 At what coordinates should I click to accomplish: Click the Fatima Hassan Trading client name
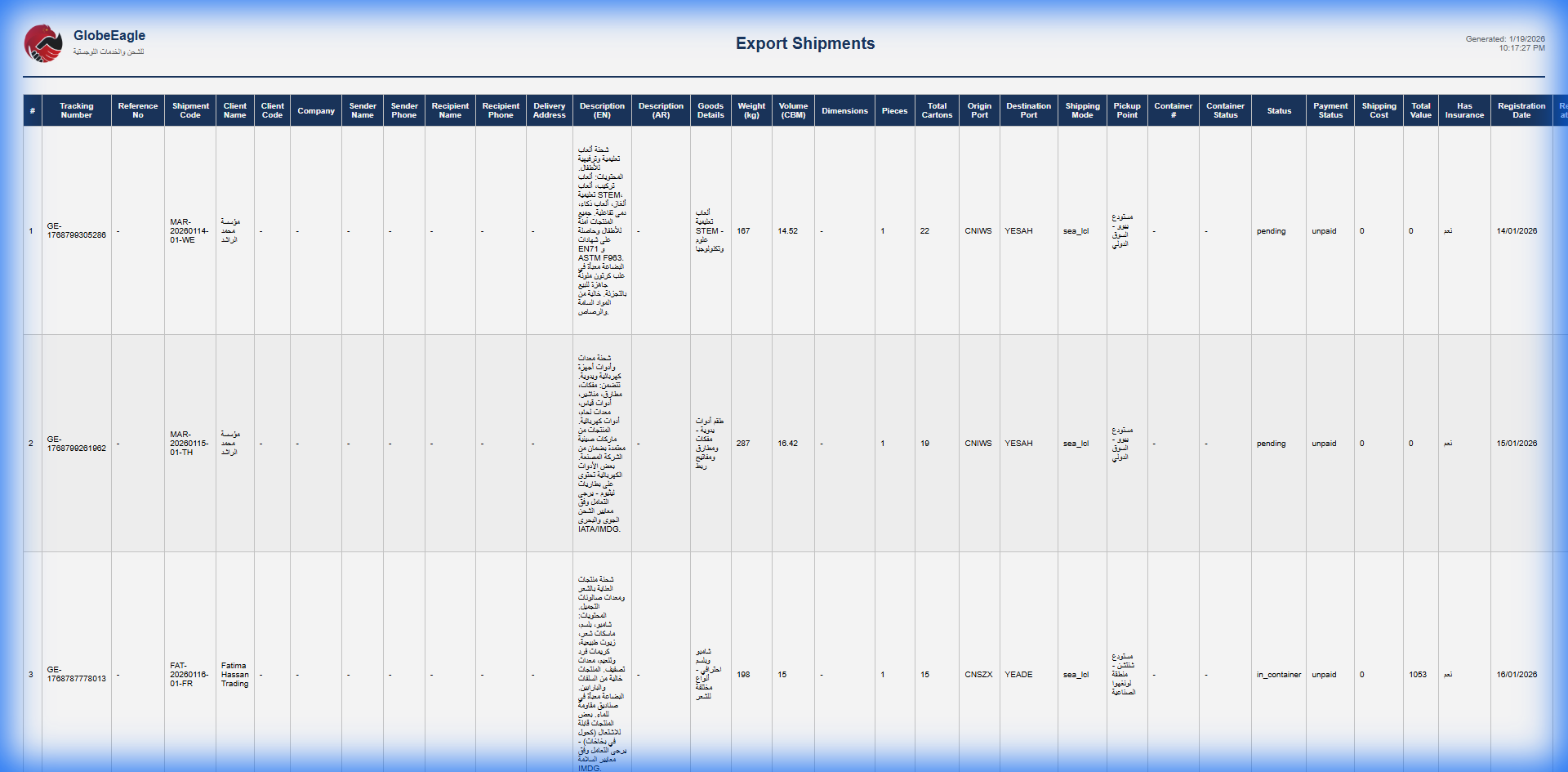pyautogui.click(x=234, y=675)
